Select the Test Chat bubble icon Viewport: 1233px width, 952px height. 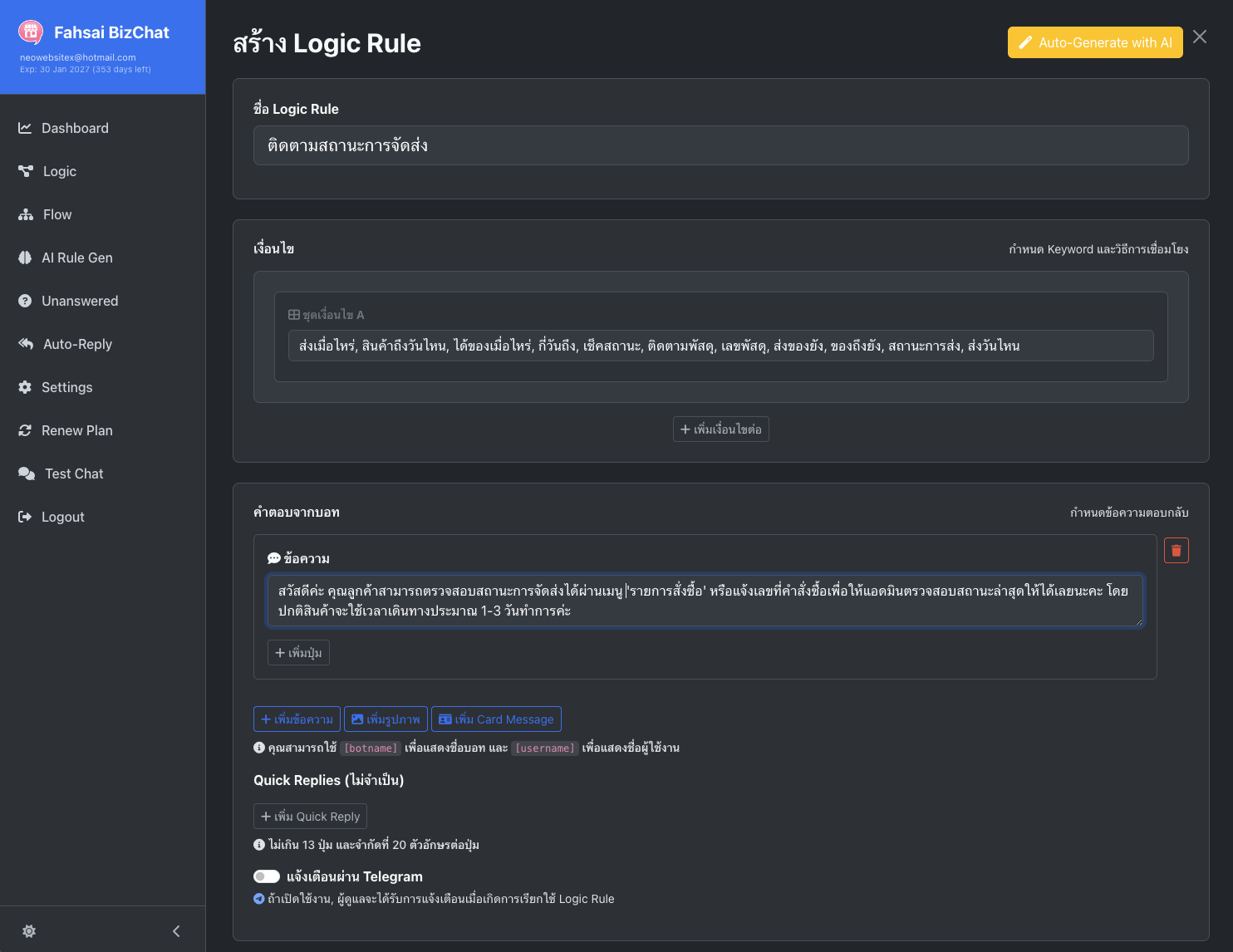[x=26, y=474]
